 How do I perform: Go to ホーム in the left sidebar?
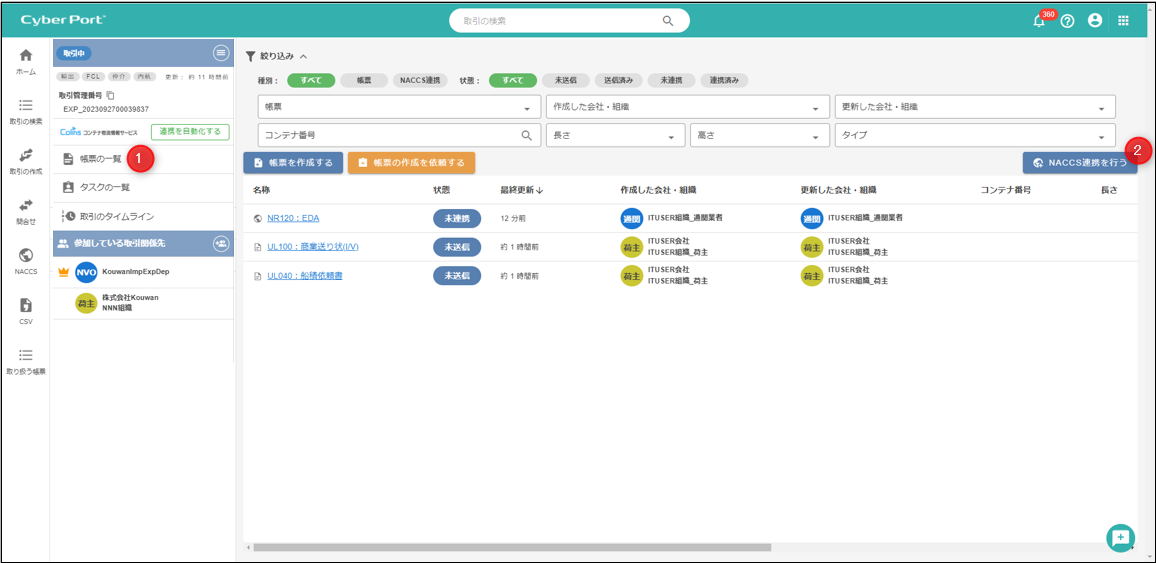pyautogui.click(x=26, y=60)
